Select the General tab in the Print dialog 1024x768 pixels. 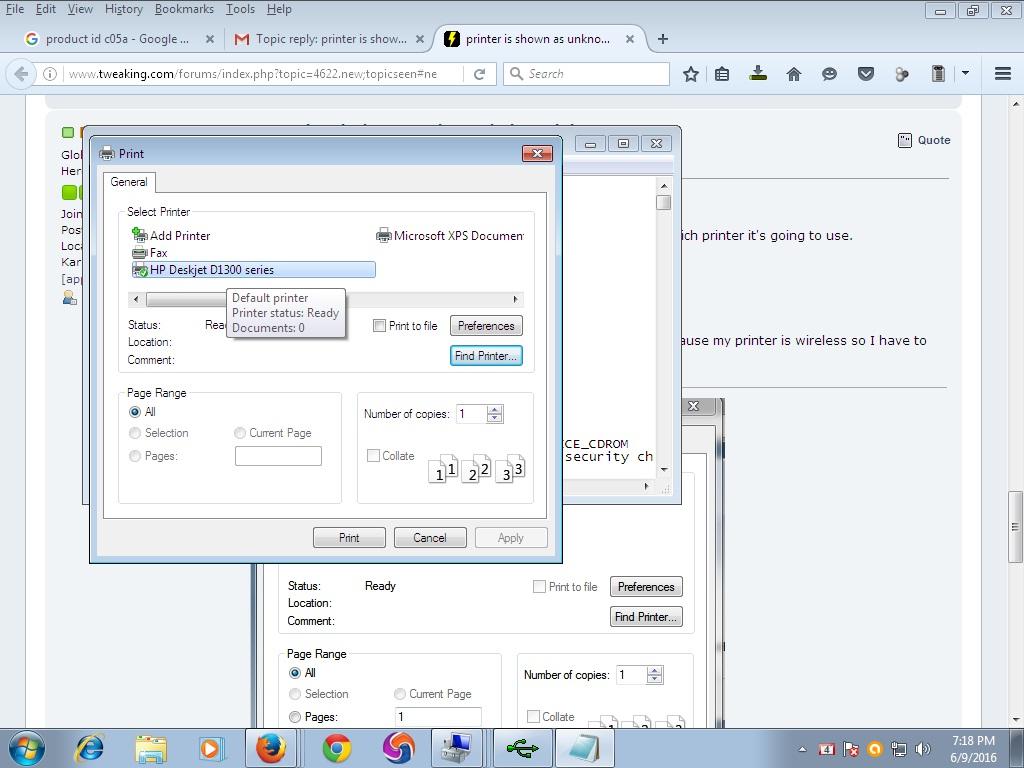[129, 182]
